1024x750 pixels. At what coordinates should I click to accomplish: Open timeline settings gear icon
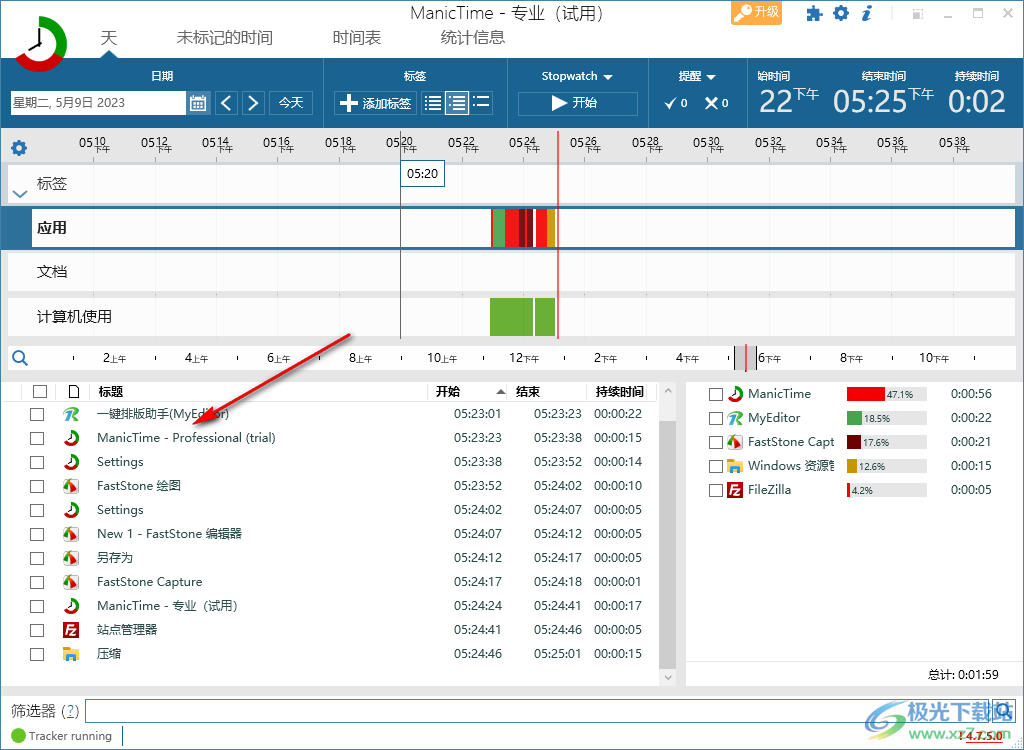19,148
